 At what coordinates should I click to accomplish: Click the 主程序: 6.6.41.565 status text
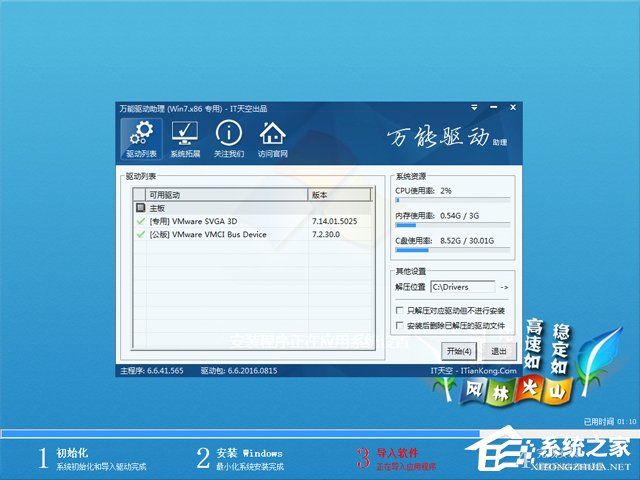click(x=151, y=371)
